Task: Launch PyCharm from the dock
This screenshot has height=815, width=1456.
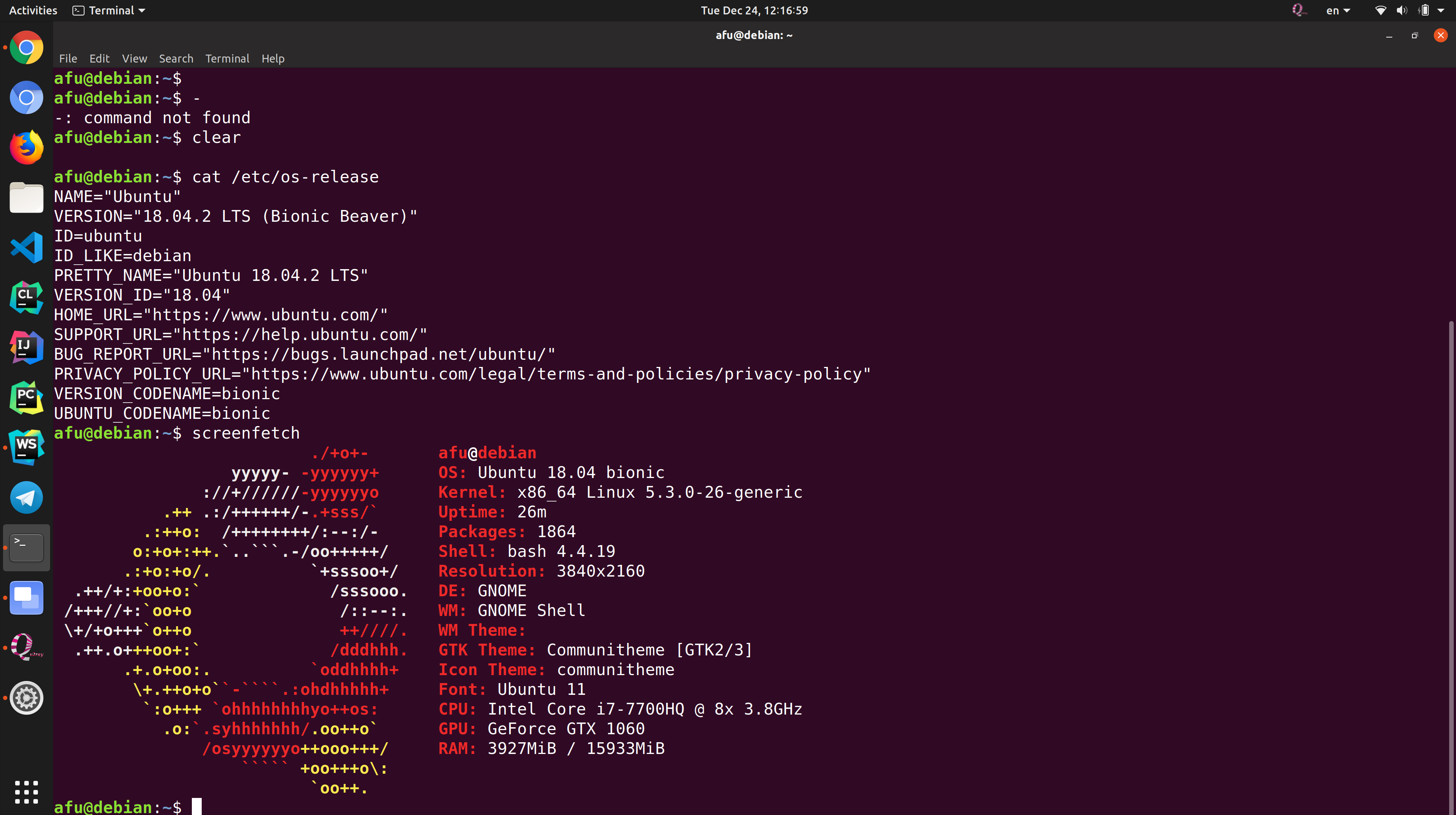Action: 26,397
